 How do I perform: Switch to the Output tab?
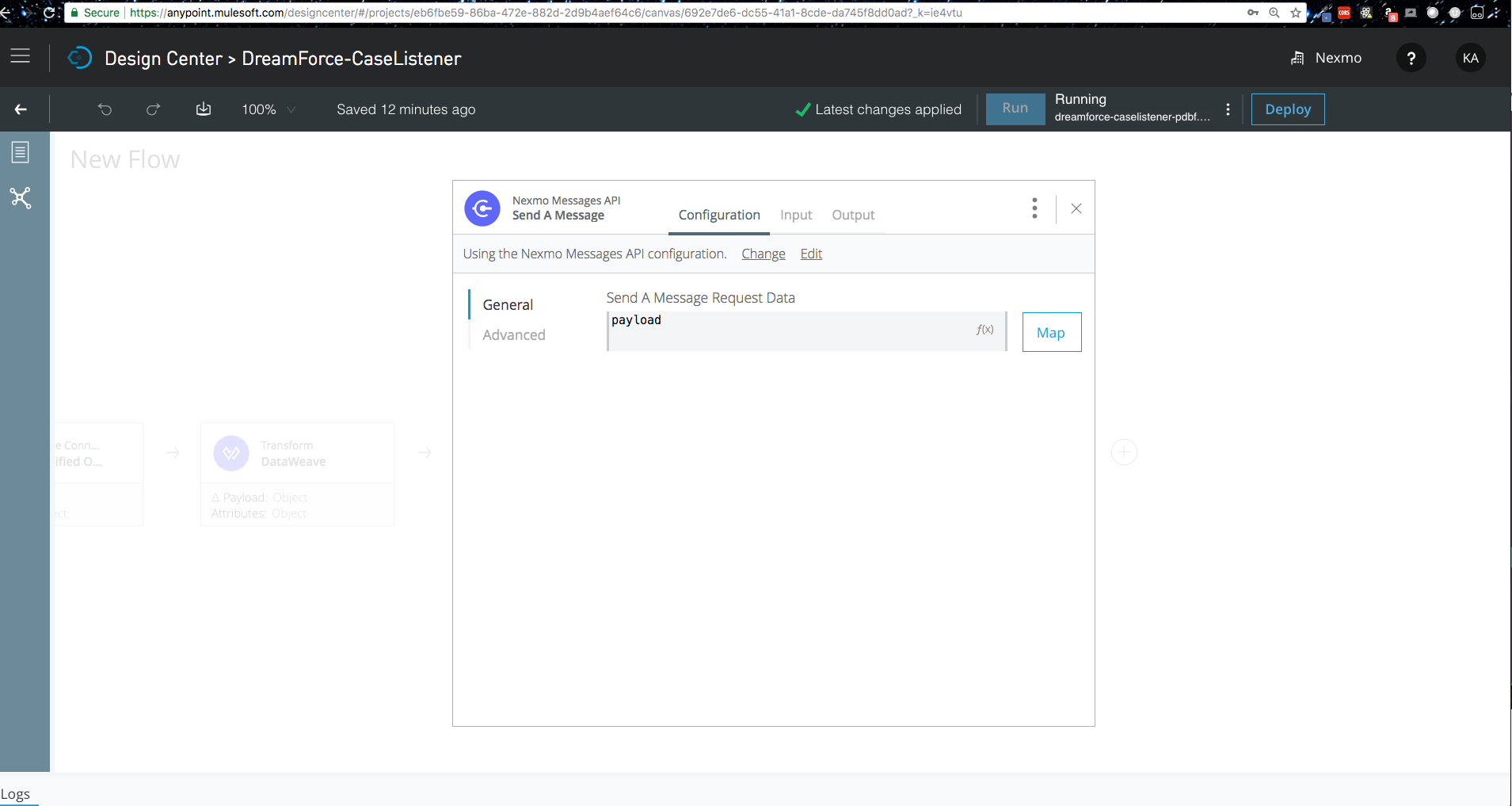(x=853, y=215)
